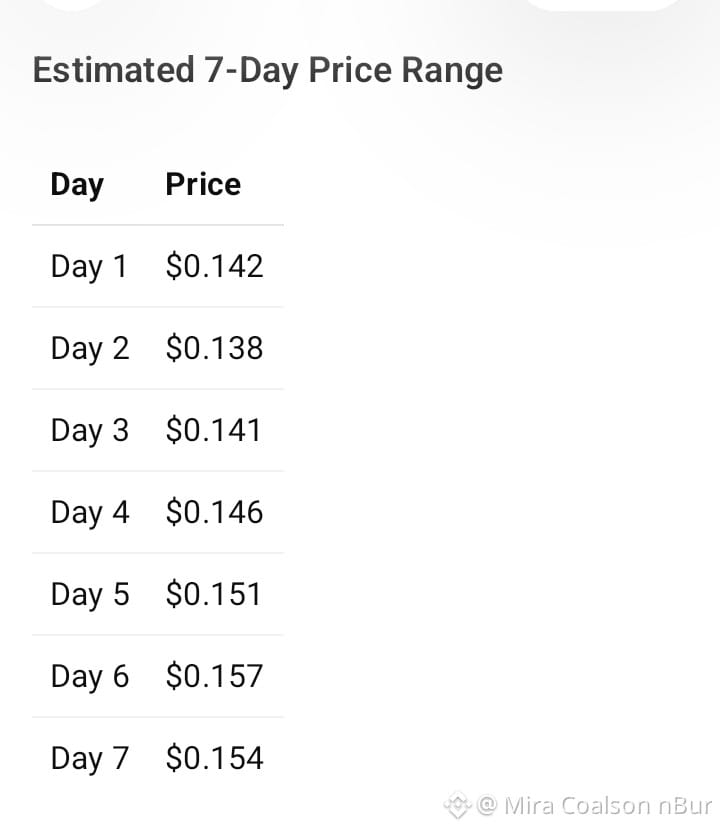Select the Day 4 row label
The height and width of the screenshot is (830, 720).
point(90,513)
